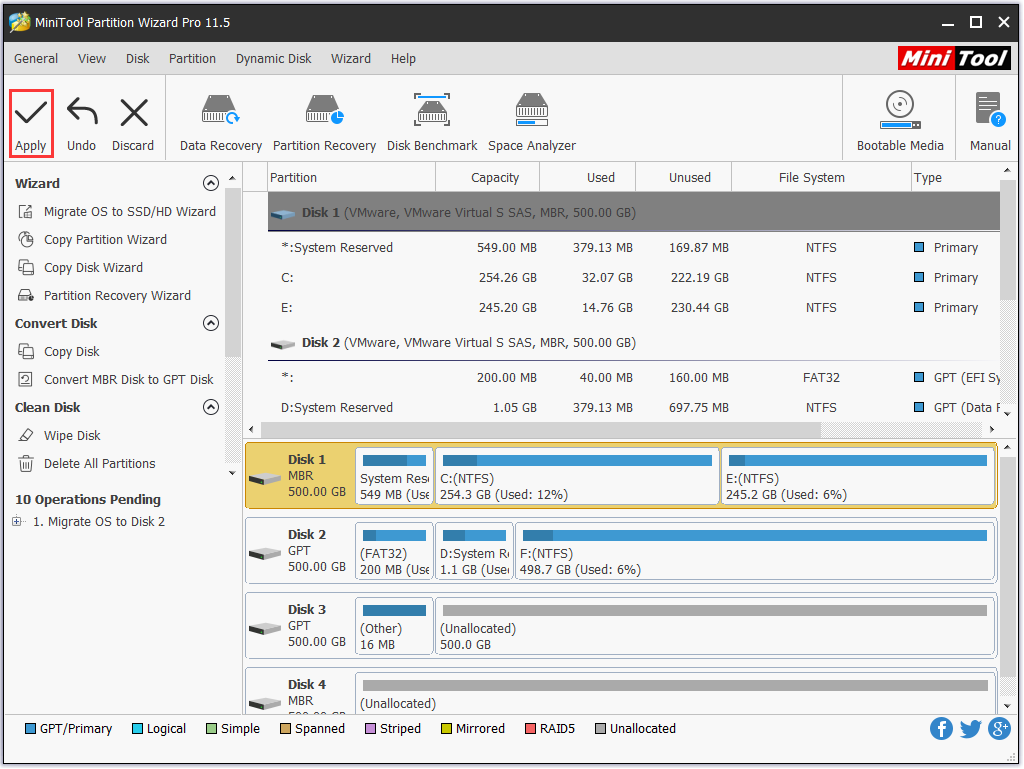This screenshot has height=769, width=1024.
Task: Click the Bootable Media icon
Action: [900, 122]
